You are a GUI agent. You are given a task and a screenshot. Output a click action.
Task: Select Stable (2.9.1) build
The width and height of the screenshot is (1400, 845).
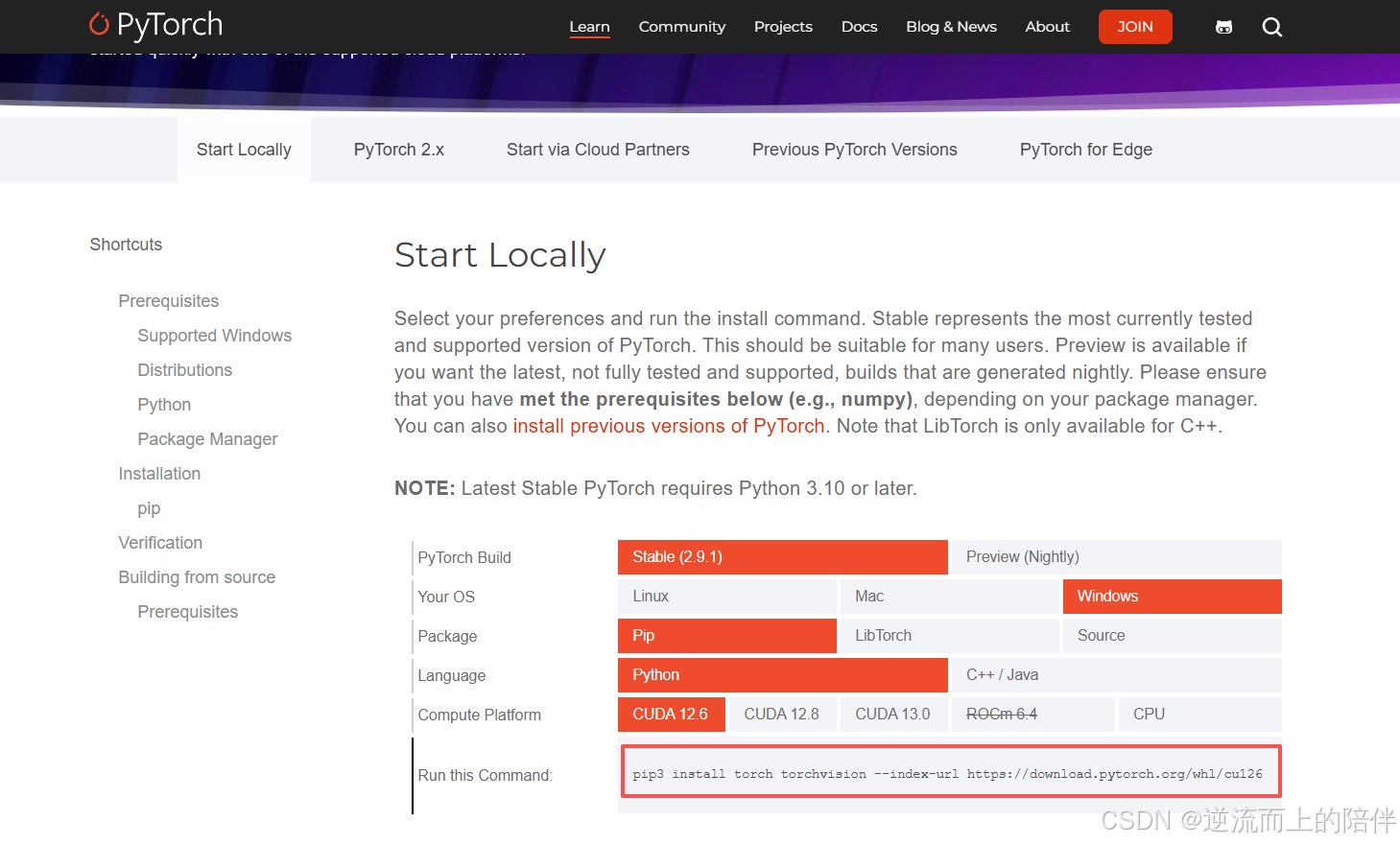point(783,557)
